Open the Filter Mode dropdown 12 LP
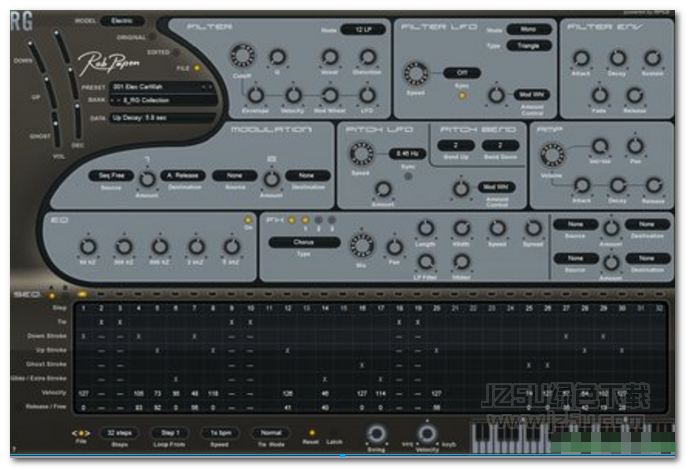Image resolution: width=686 pixels, height=469 pixels. (x=364, y=29)
